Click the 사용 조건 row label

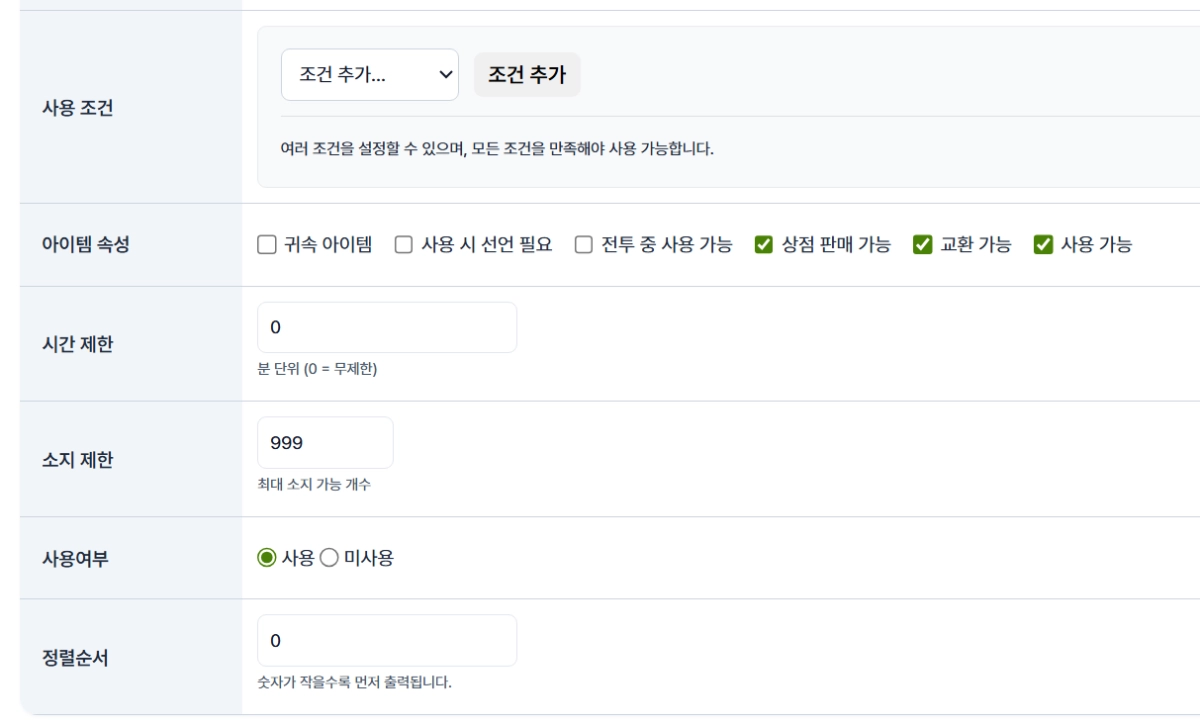click(77, 108)
